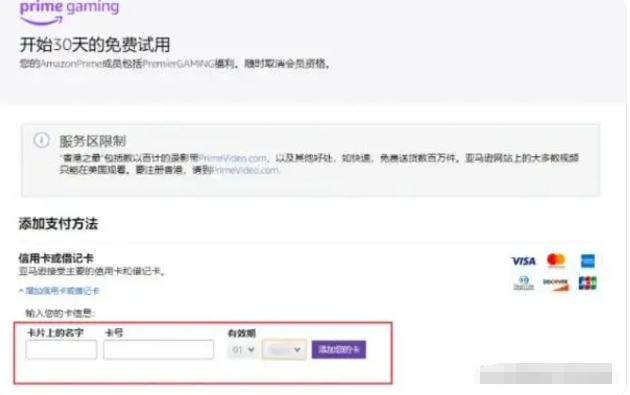Click the info icon beside 服务区限制
630x395 pixels.
[x=41, y=140]
